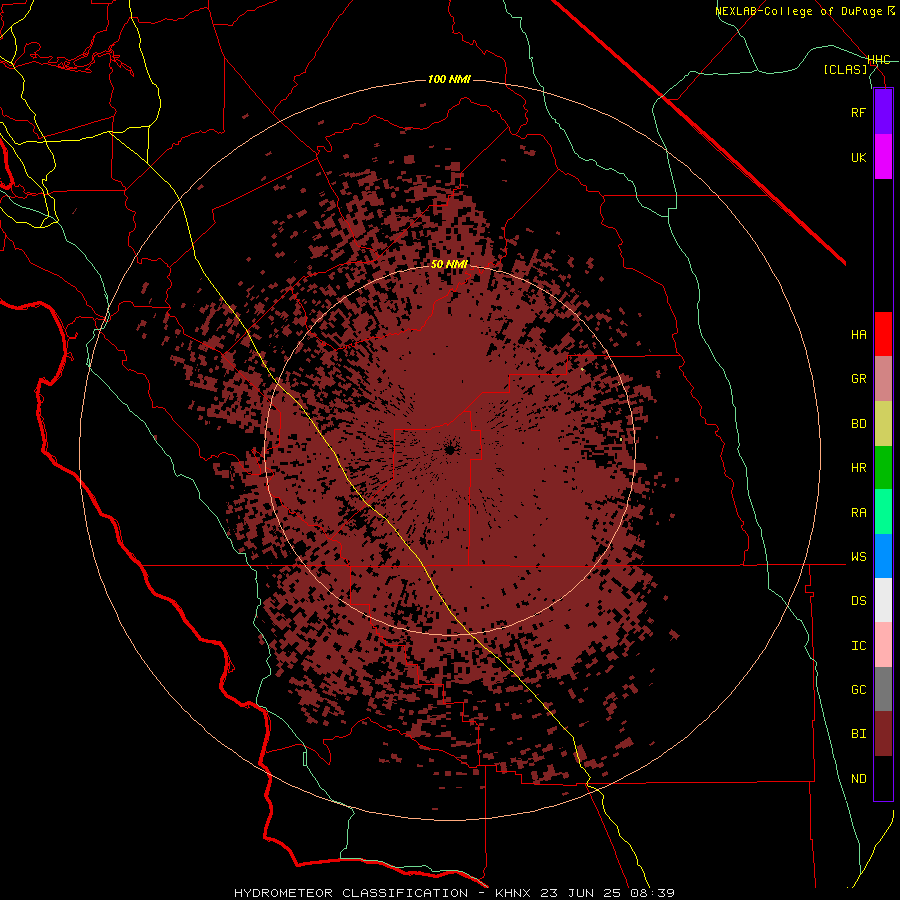
Task: Click the RF legend label
Action: [x=858, y=112]
